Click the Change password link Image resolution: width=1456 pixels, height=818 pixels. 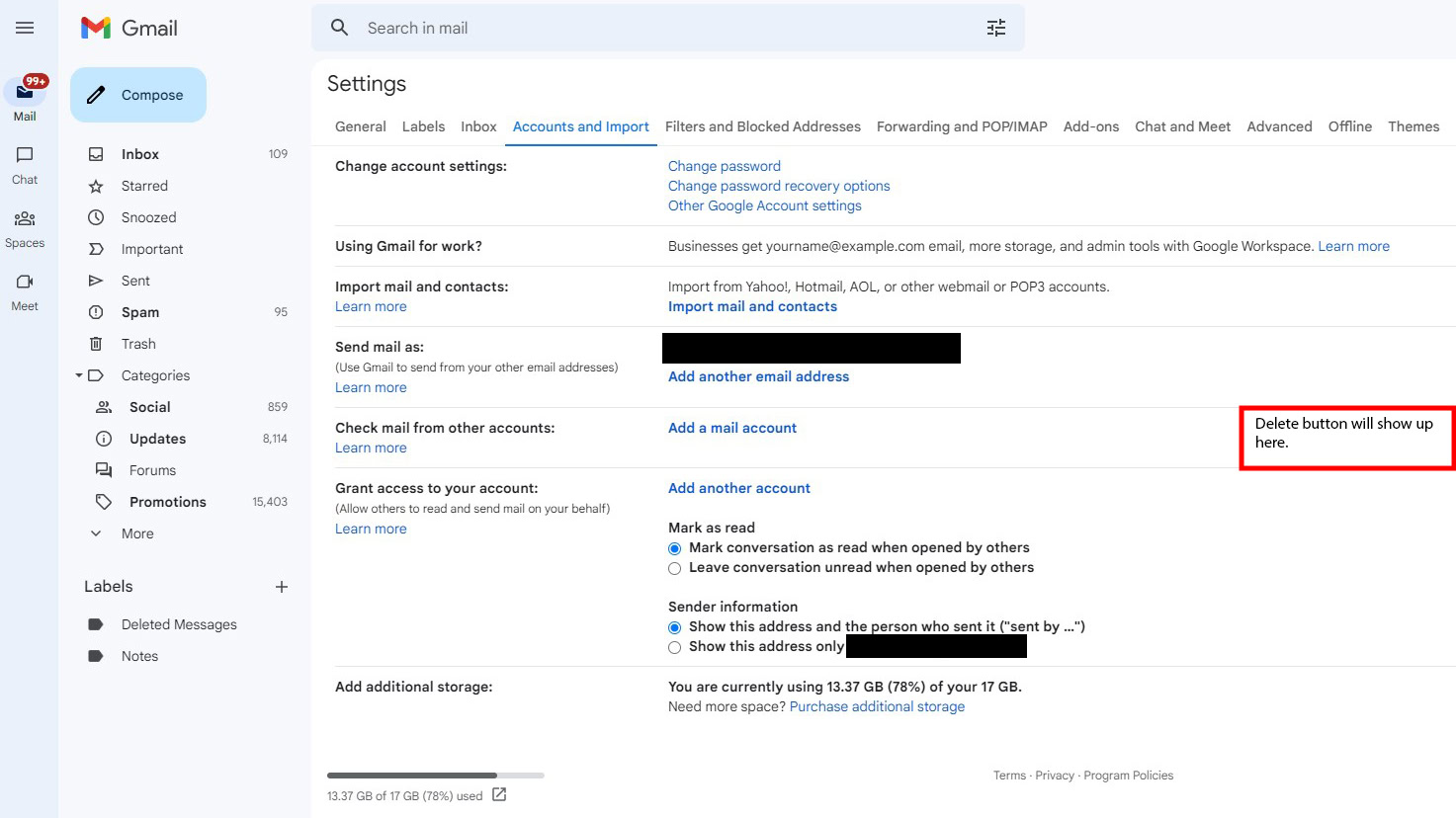pos(724,166)
